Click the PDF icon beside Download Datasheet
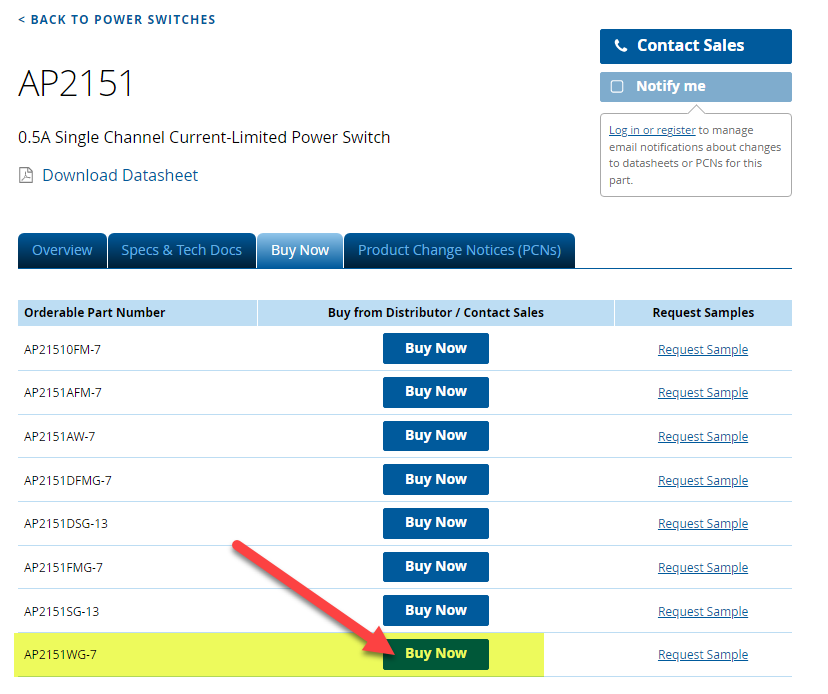828x694 pixels. tap(26, 176)
